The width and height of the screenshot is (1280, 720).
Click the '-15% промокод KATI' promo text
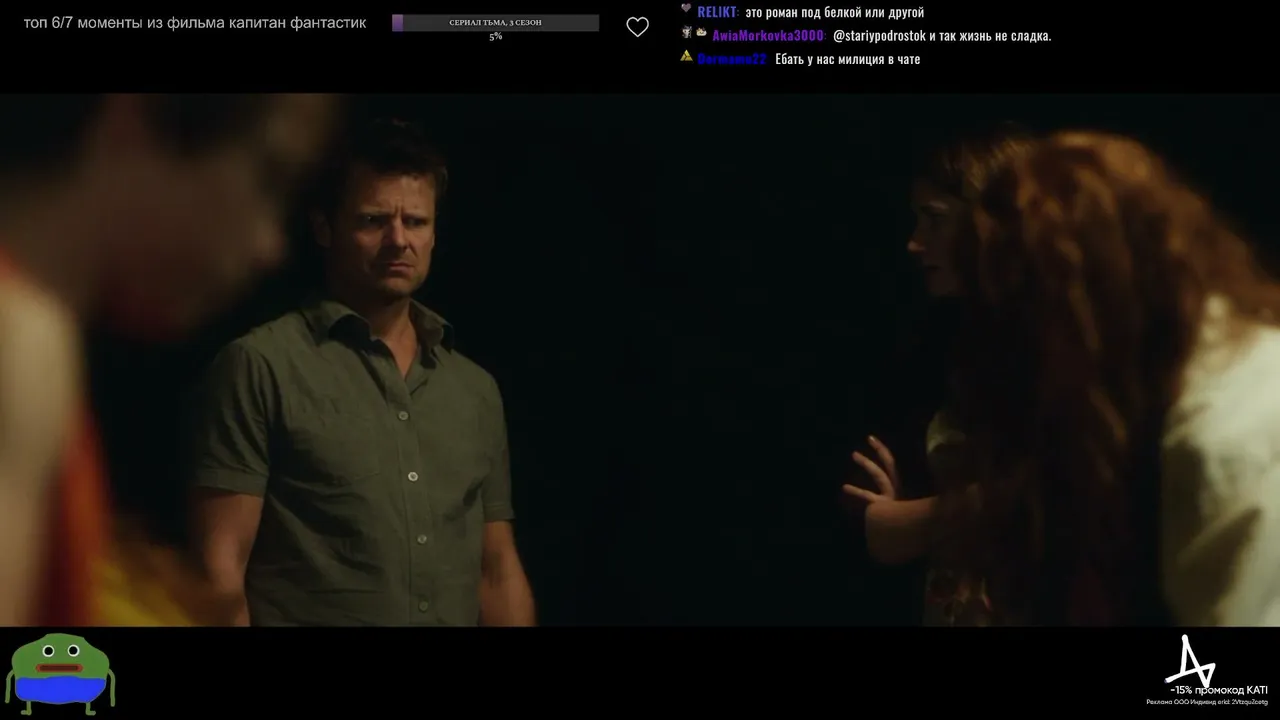1218,691
